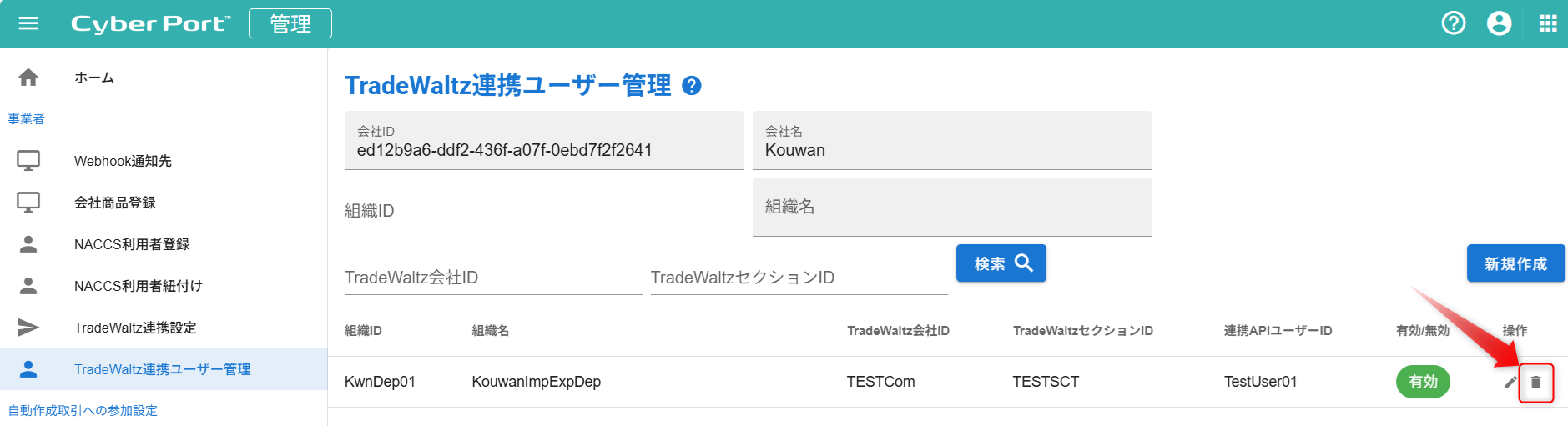
Task: Delete the KwnDep01 row using trash icon
Action: click(1535, 383)
